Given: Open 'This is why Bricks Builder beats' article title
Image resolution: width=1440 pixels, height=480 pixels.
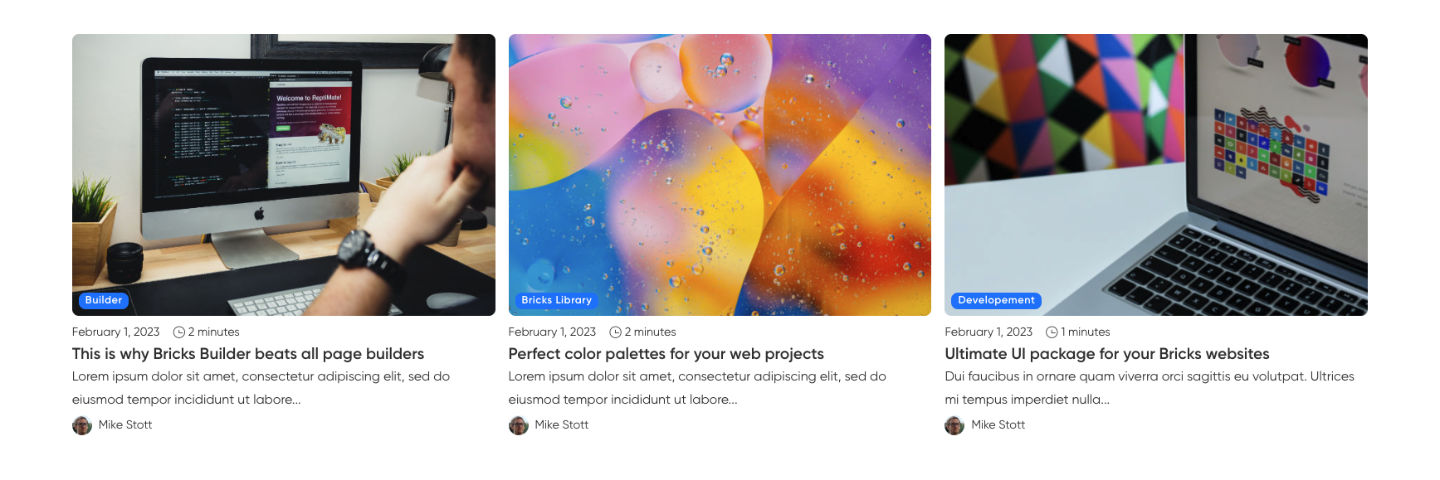Looking at the screenshot, I should click(248, 354).
